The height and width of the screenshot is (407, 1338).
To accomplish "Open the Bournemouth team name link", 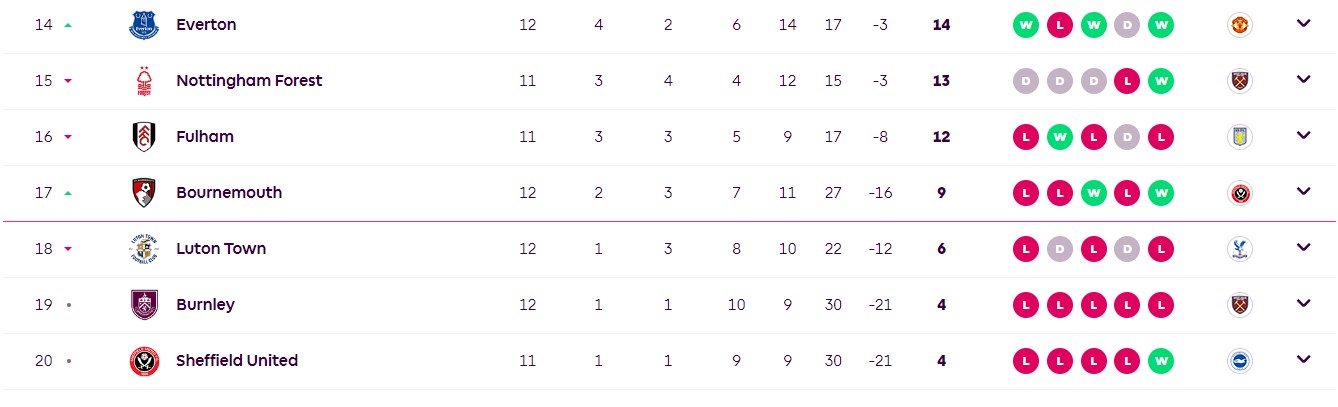I will click(229, 193).
